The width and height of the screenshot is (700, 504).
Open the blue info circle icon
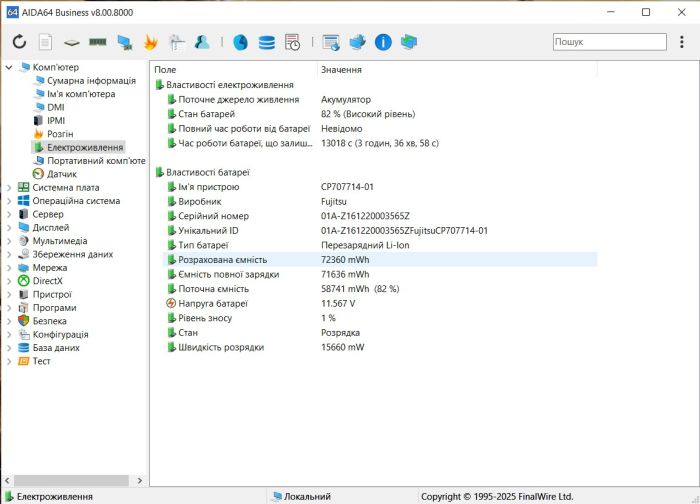click(x=383, y=42)
